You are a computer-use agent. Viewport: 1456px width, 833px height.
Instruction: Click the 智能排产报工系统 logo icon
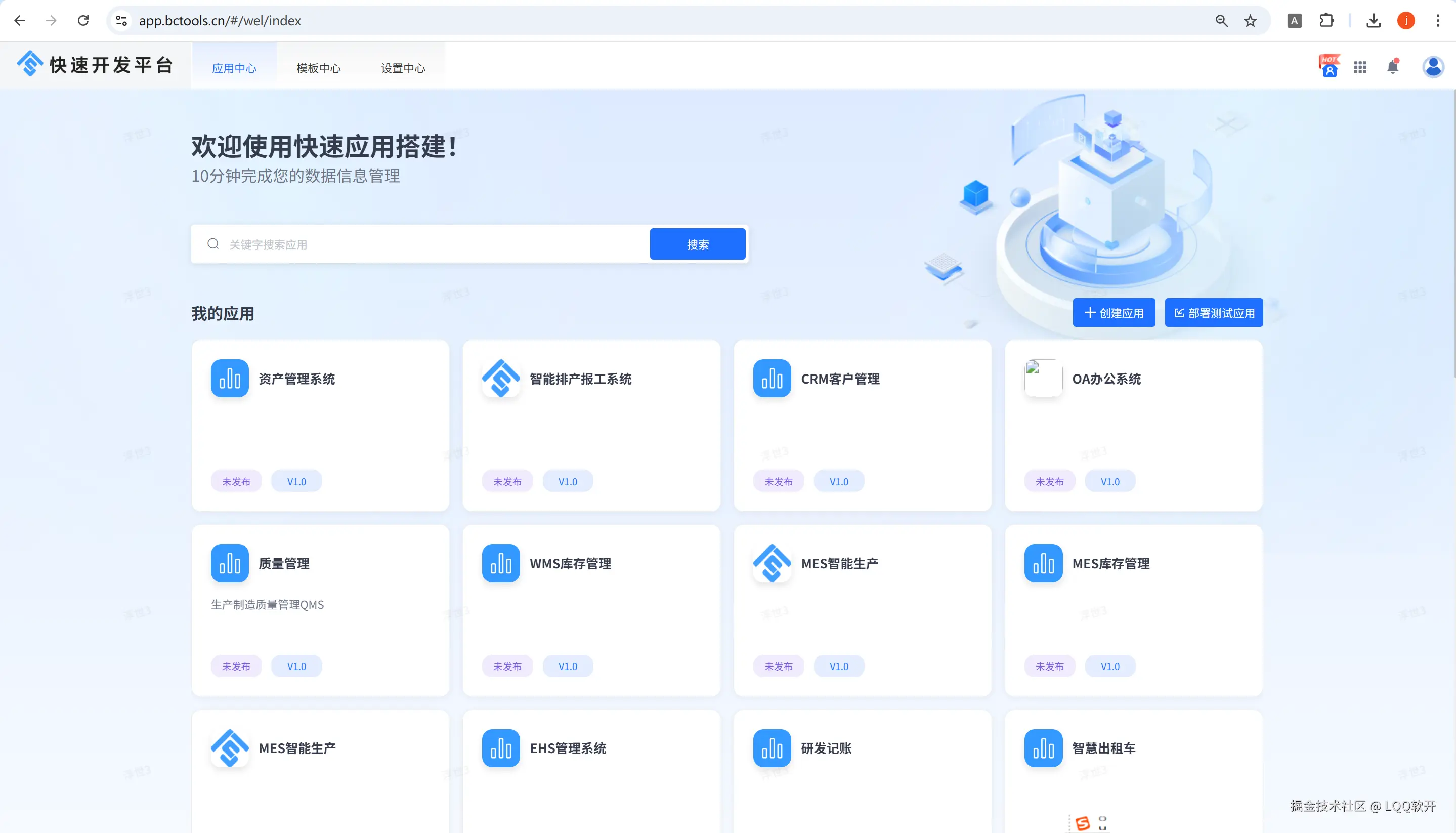point(500,378)
